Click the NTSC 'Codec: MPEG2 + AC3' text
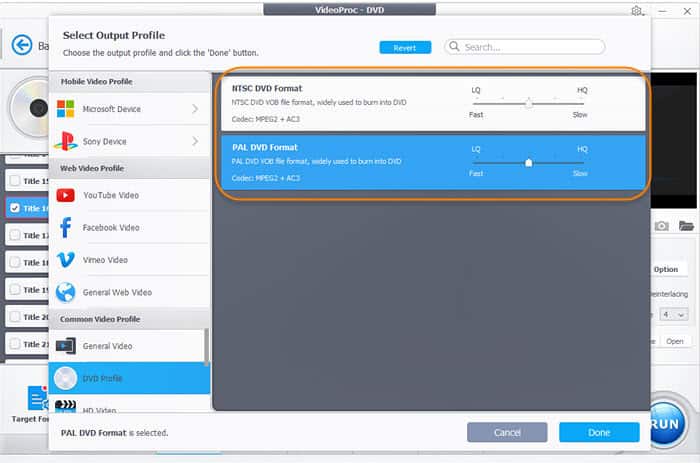Image resolution: width=700 pixels, height=463 pixels. click(x=266, y=119)
